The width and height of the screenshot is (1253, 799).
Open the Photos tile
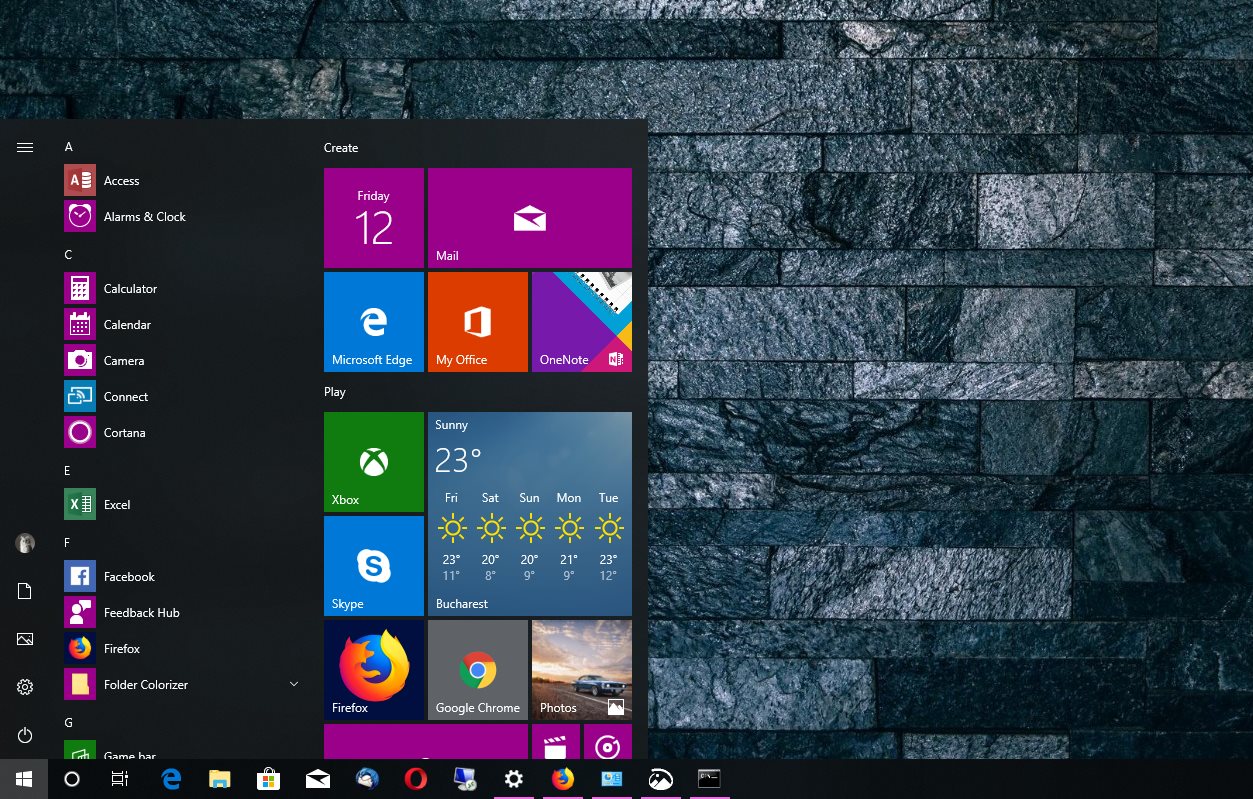click(582, 670)
